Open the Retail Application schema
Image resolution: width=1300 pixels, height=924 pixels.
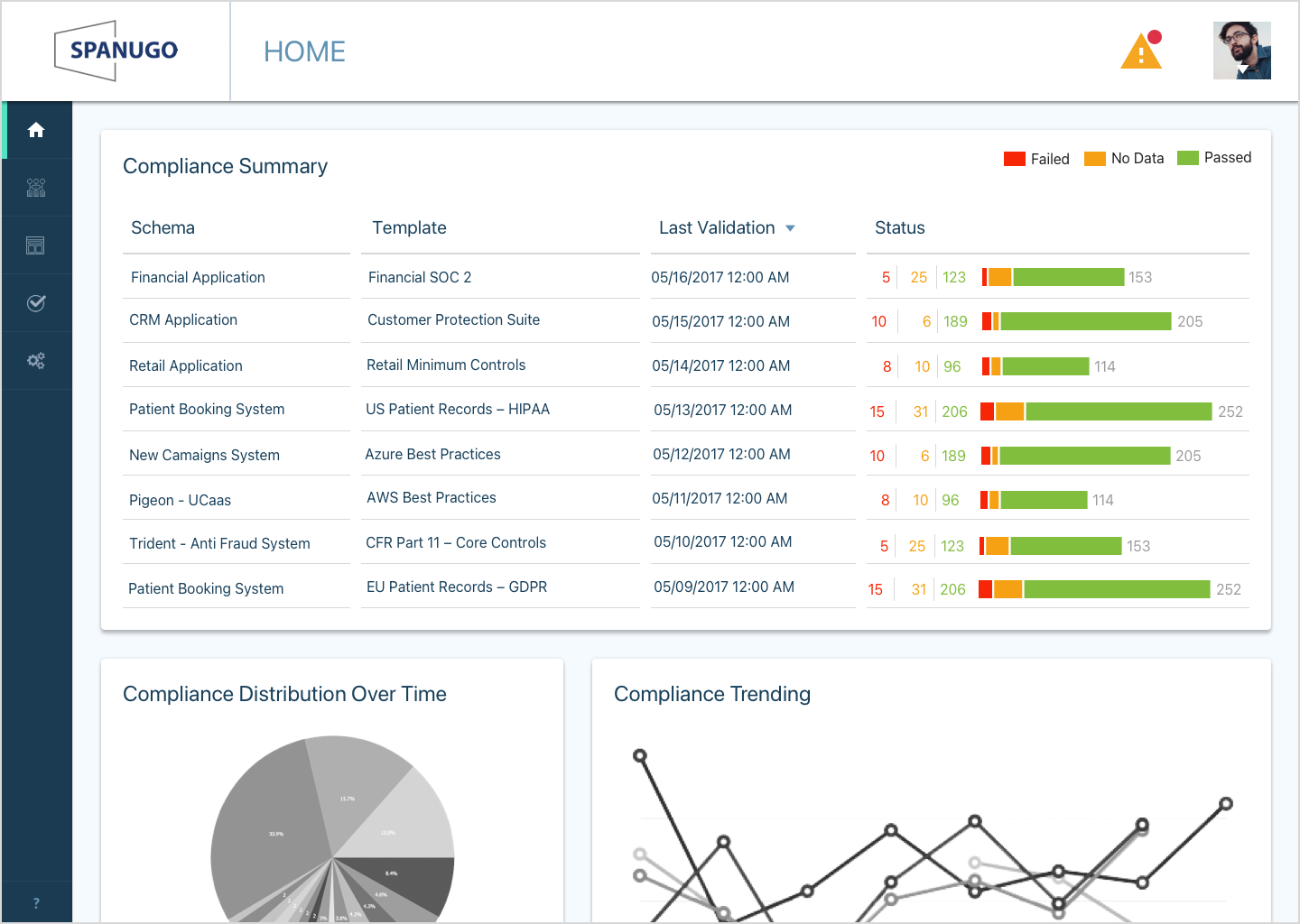[186, 365]
